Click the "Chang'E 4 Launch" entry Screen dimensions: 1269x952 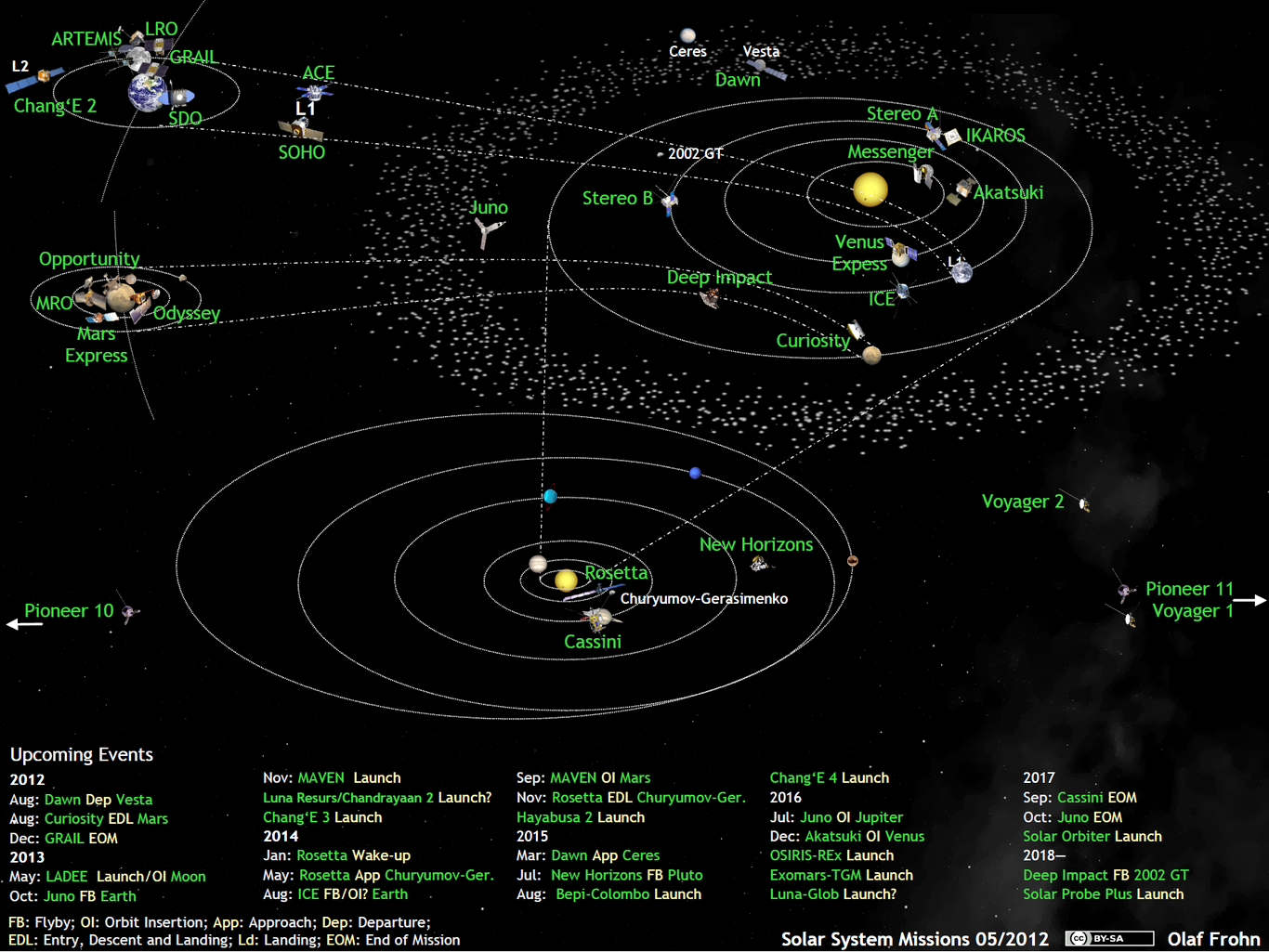tap(830, 777)
